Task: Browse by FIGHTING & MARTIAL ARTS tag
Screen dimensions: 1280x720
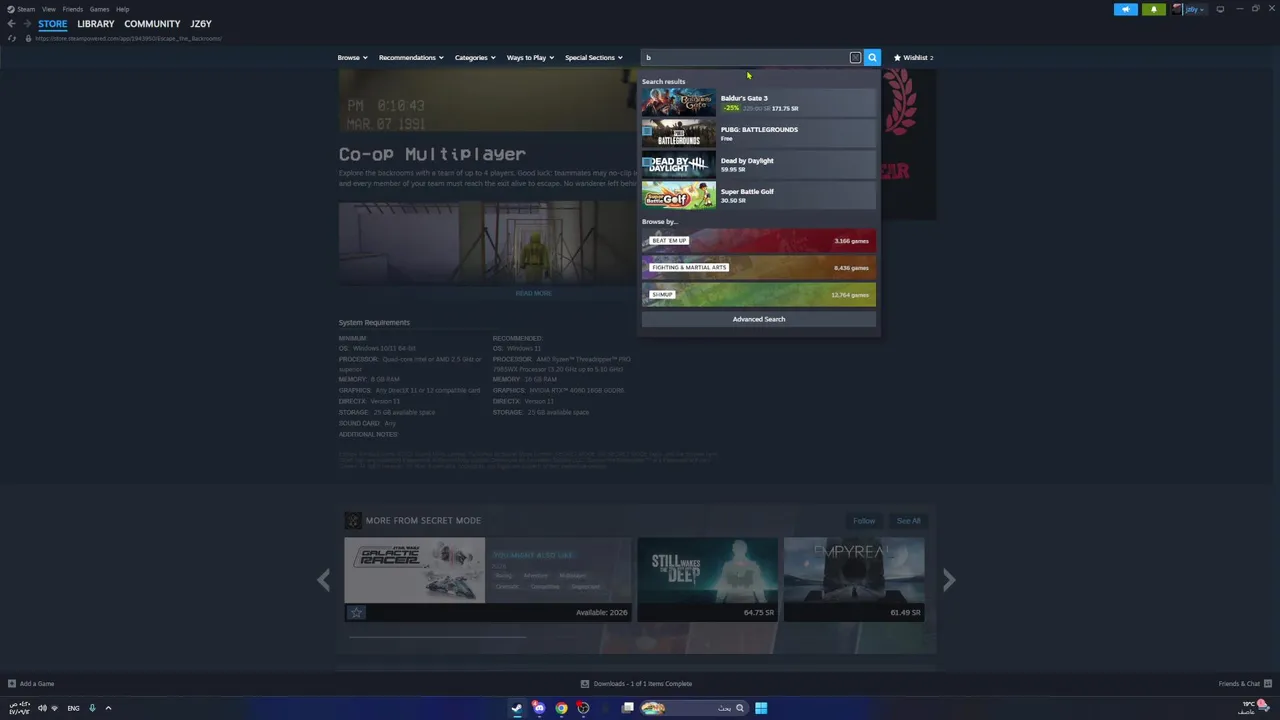Action: click(759, 267)
